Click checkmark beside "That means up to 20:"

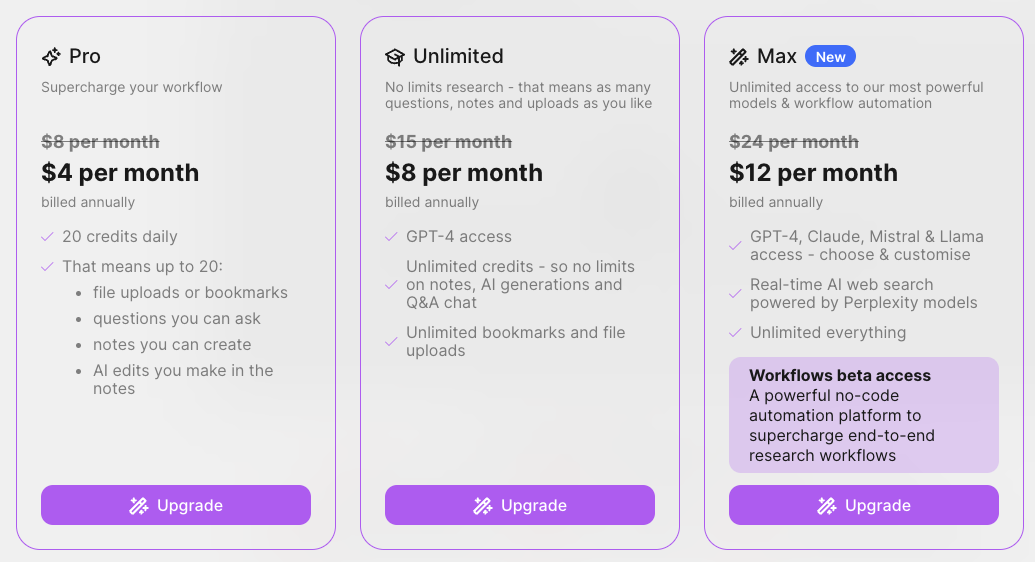[x=47, y=267]
